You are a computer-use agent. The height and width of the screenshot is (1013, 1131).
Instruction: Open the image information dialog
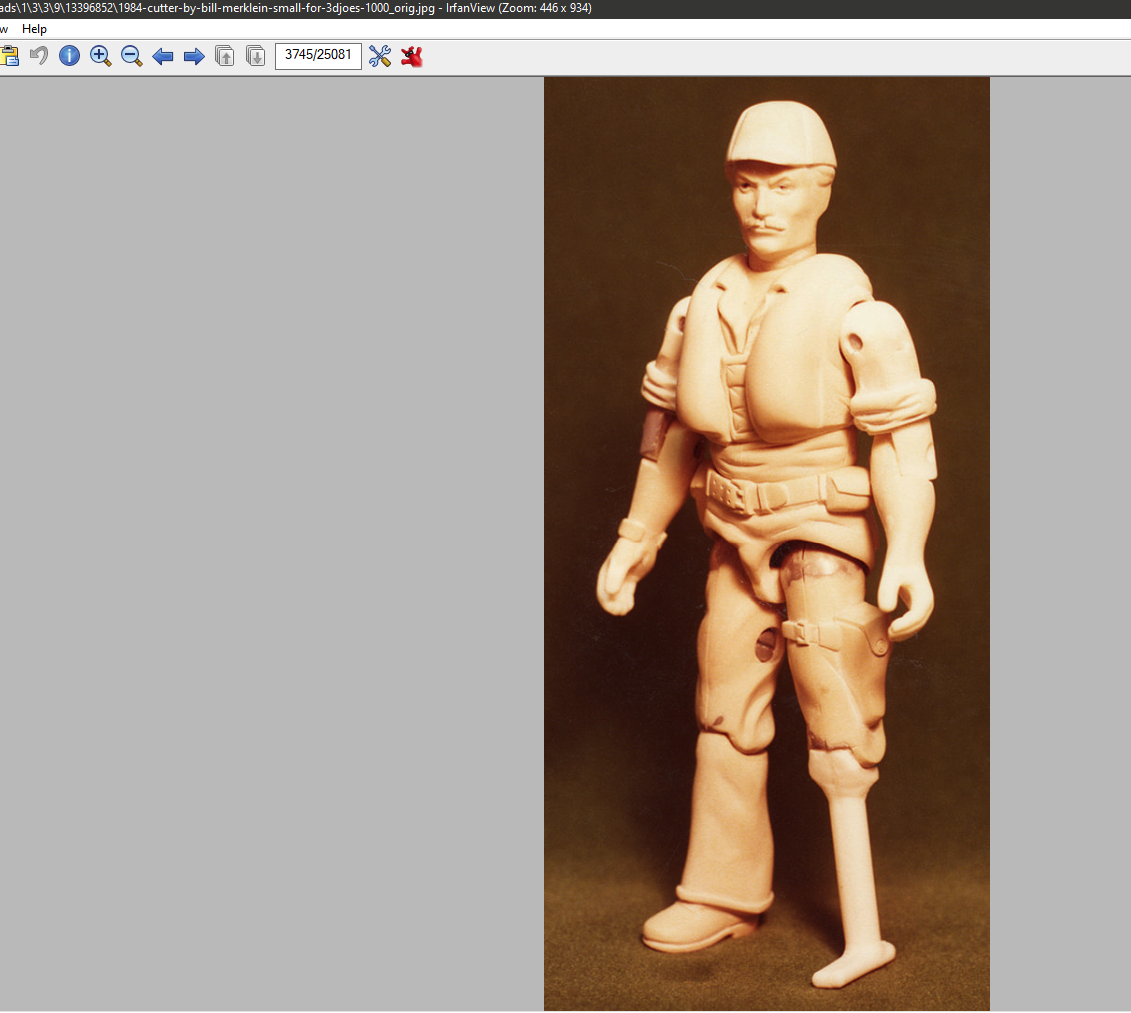(69, 56)
